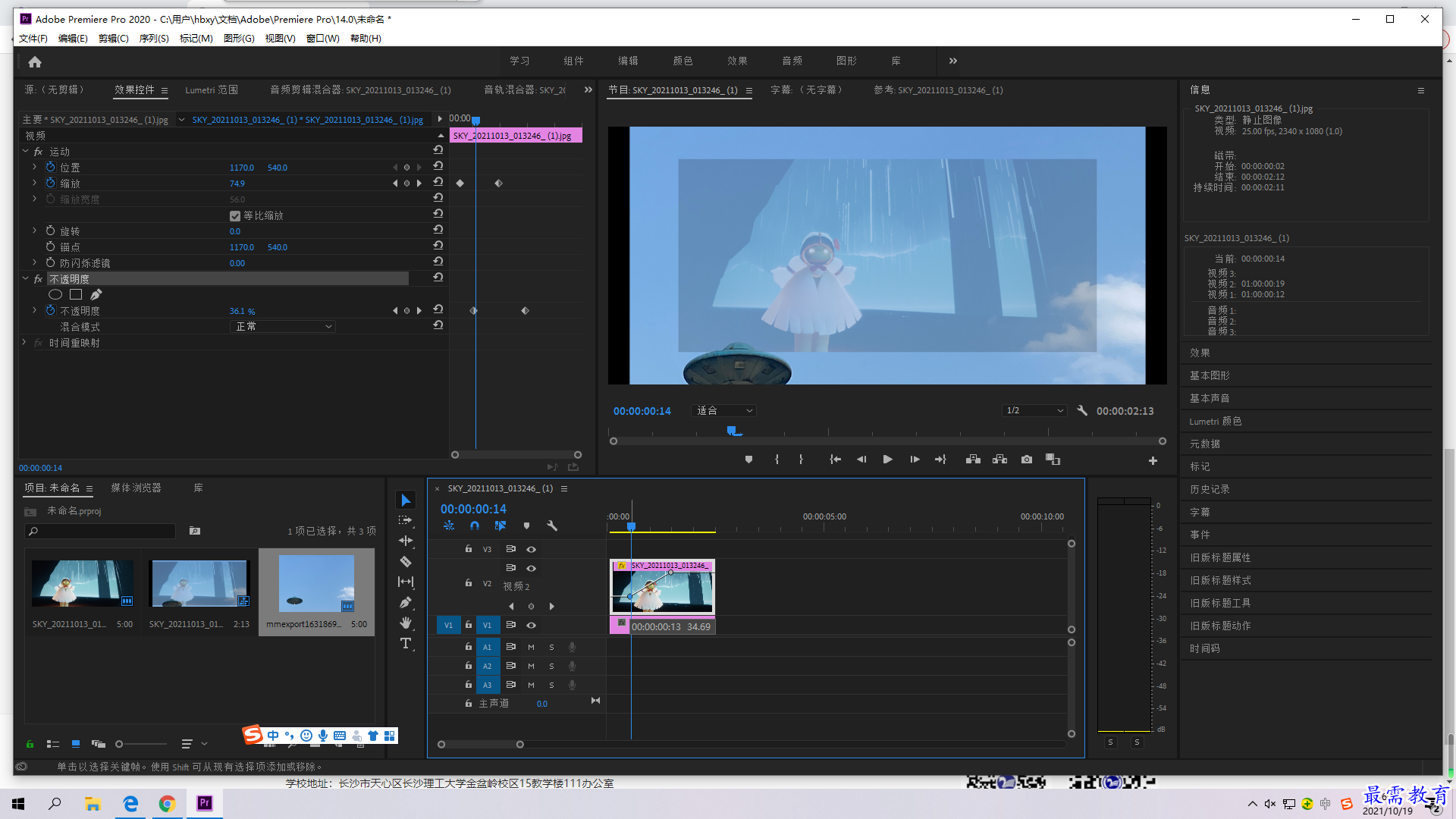1456x819 pixels.
Task: Click Play in the program monitor
Action: pyautogui.click(x=887, y=460)
